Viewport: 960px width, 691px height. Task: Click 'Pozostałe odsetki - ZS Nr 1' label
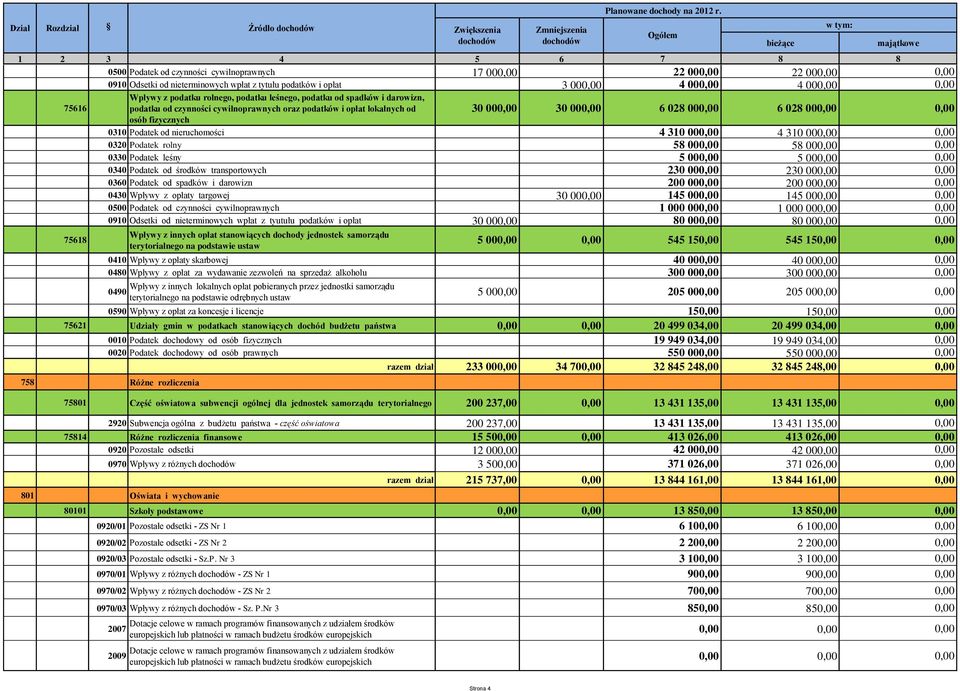point(178,526)
